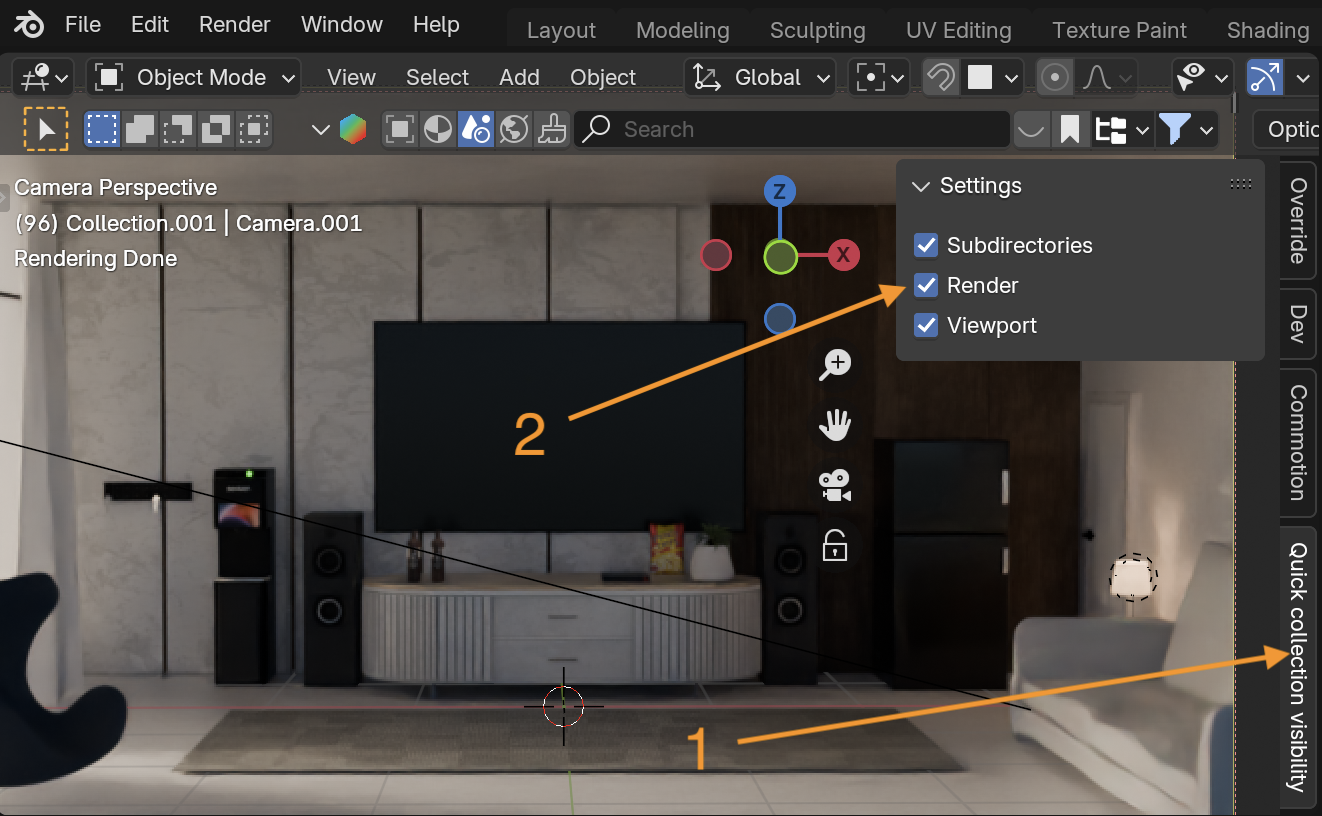This screenshot has width=1322, height=816.
Task: Click the hand pan view icon
Action: point(835,426)
